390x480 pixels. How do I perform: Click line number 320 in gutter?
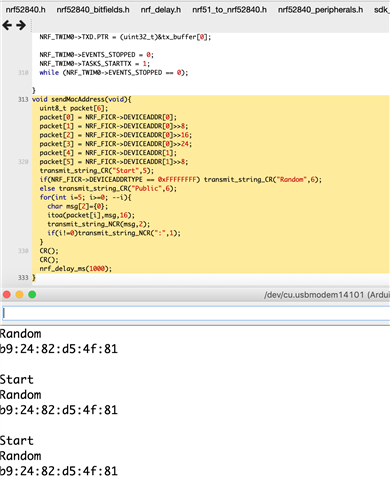[x=23, y=162]
